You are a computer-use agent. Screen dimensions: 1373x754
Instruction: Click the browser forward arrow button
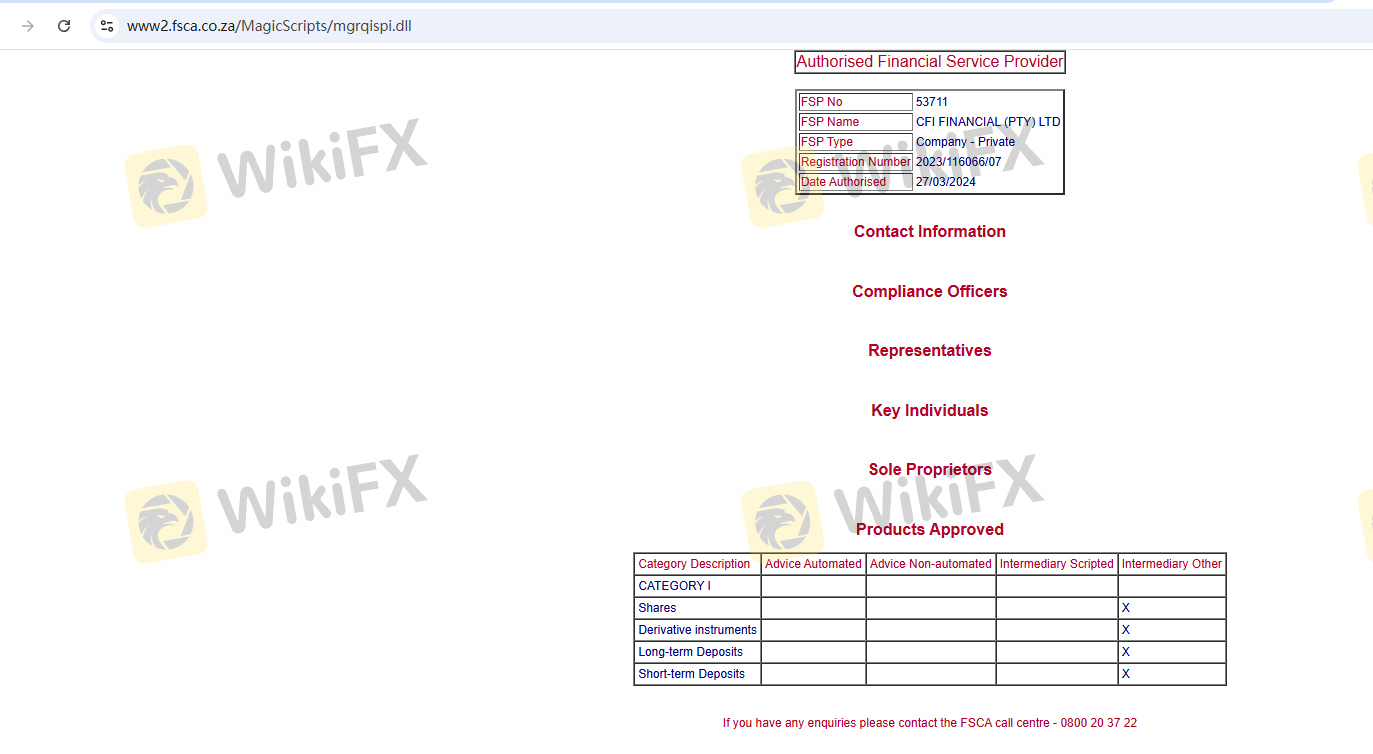28,26
